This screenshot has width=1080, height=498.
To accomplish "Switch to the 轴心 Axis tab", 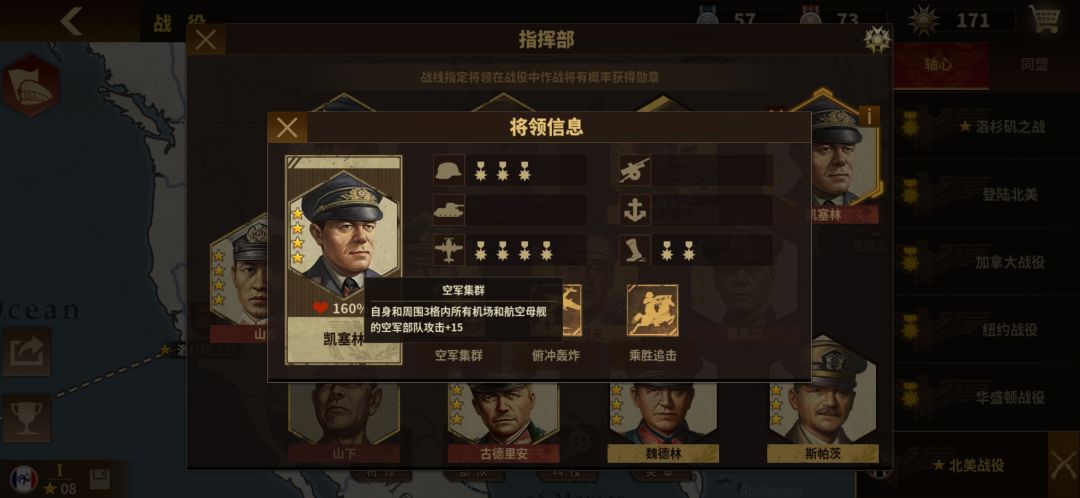I will pos(939,65).
